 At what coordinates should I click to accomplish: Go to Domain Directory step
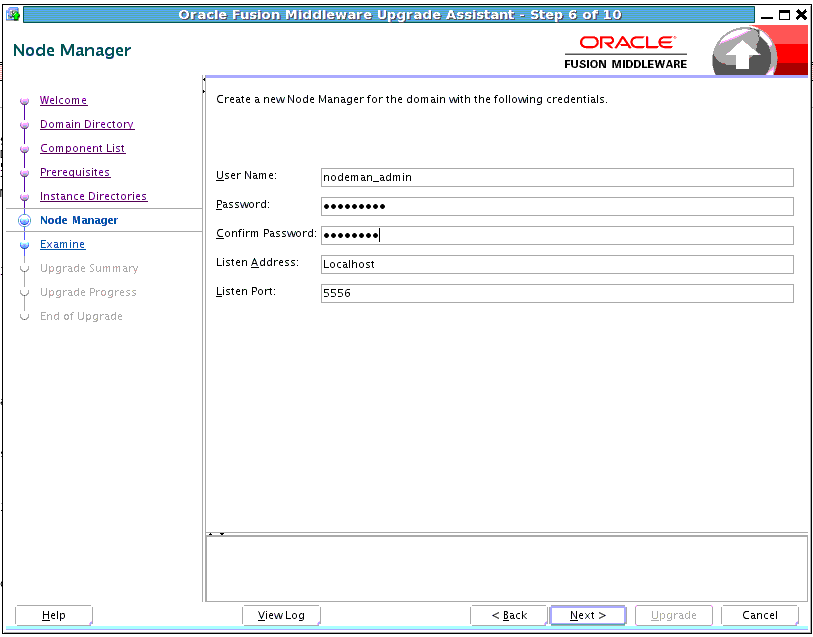pyautogui.click(x=87, y=124)
